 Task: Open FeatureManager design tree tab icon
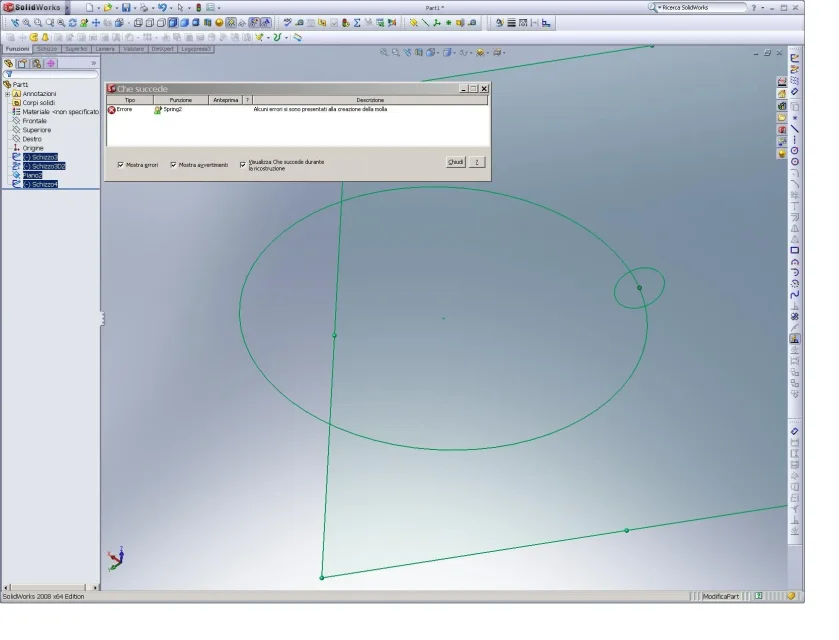click(x=9, y=63)
